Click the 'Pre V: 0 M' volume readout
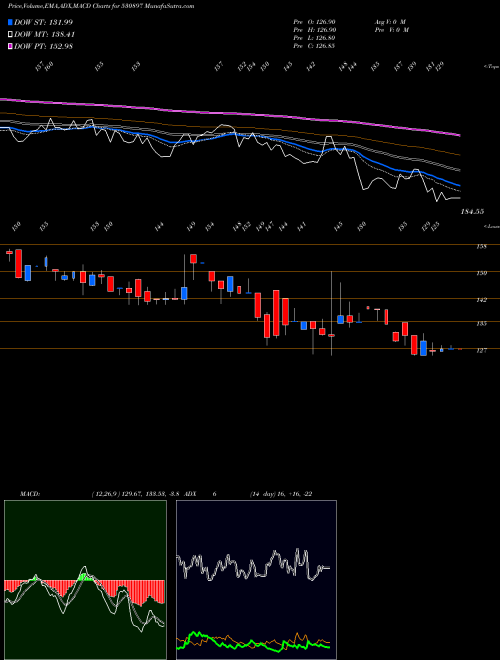Screen dimensions: 500x660 pos(392,30)
